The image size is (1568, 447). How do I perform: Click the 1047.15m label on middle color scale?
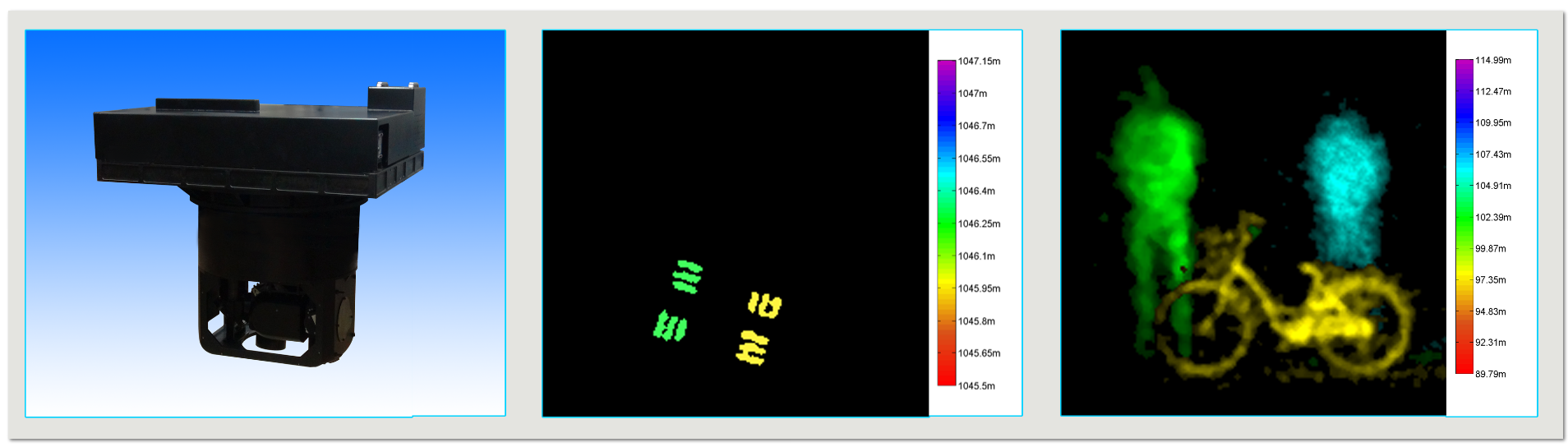[x=979, y=62]
